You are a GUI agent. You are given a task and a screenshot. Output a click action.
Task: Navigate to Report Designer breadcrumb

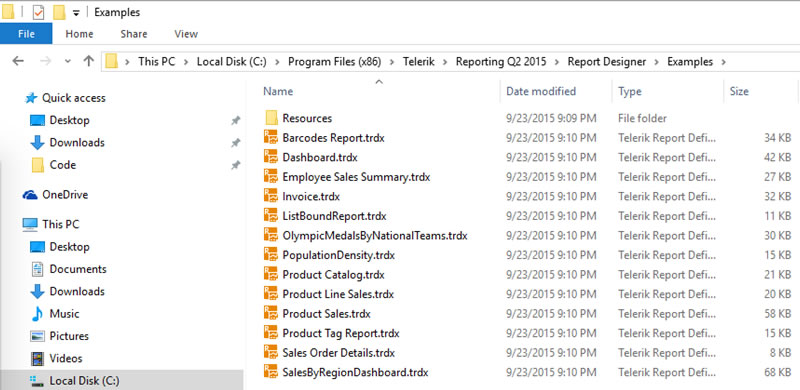(607, 62)
